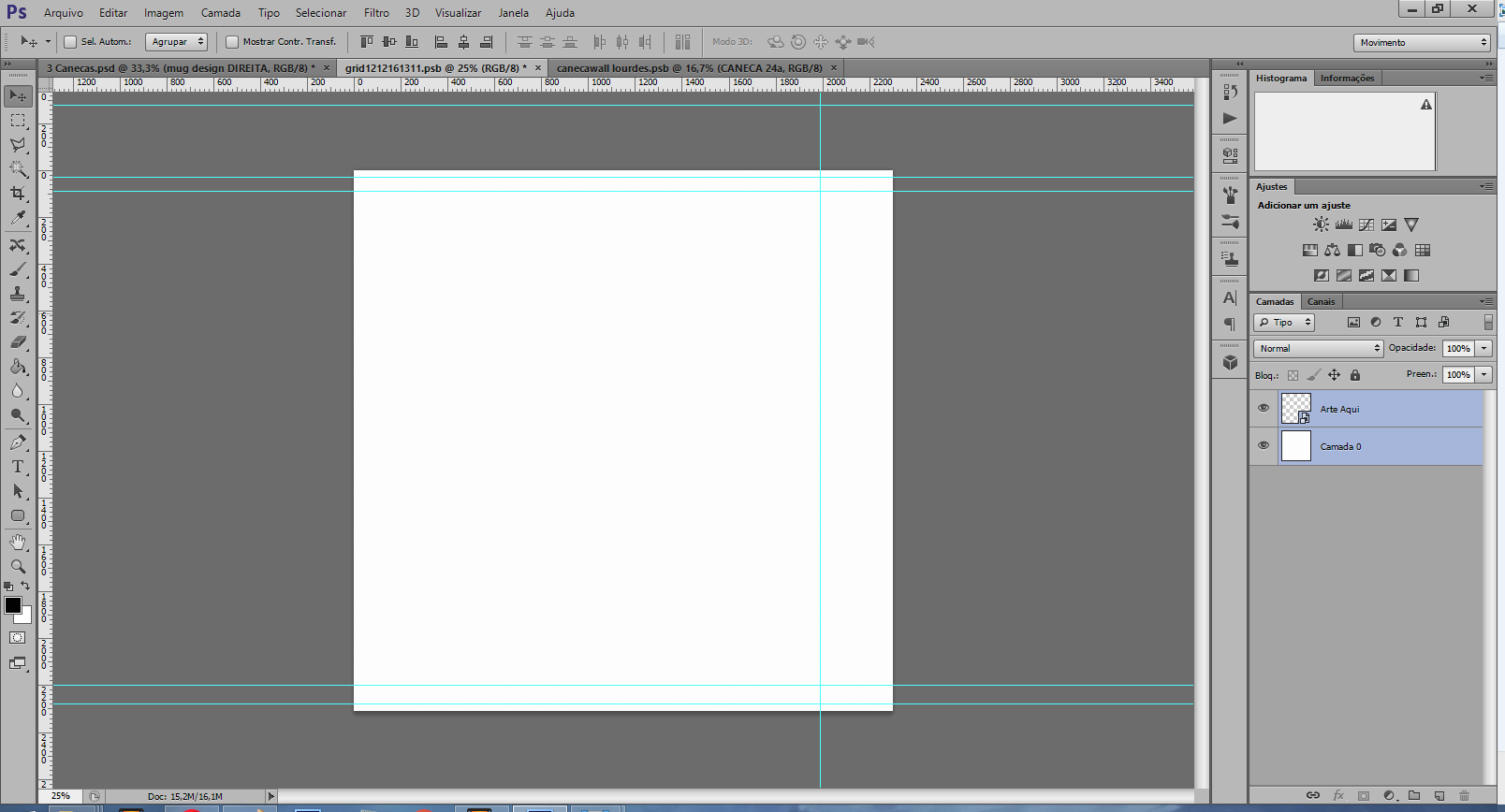Screen dimensions: 1505x812
Task: Open the Camada menu
Action: tap(221, 13)
